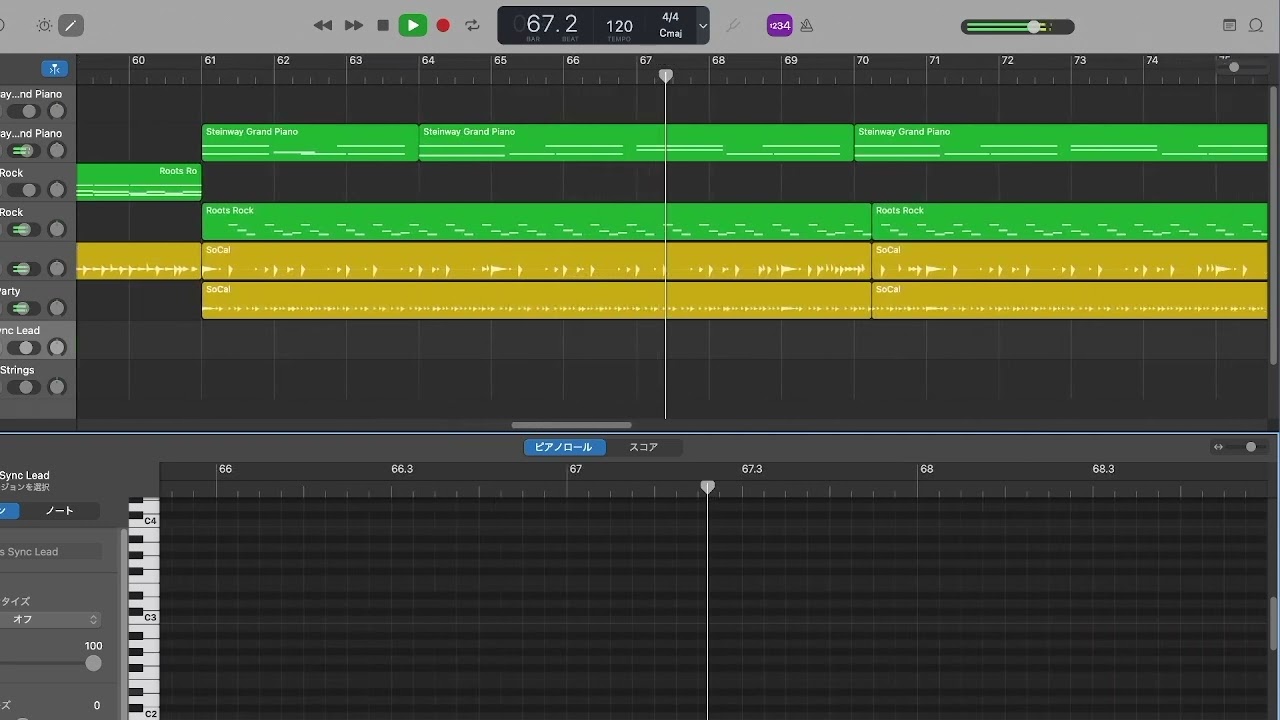Select the Party track header

pos(37,300)
